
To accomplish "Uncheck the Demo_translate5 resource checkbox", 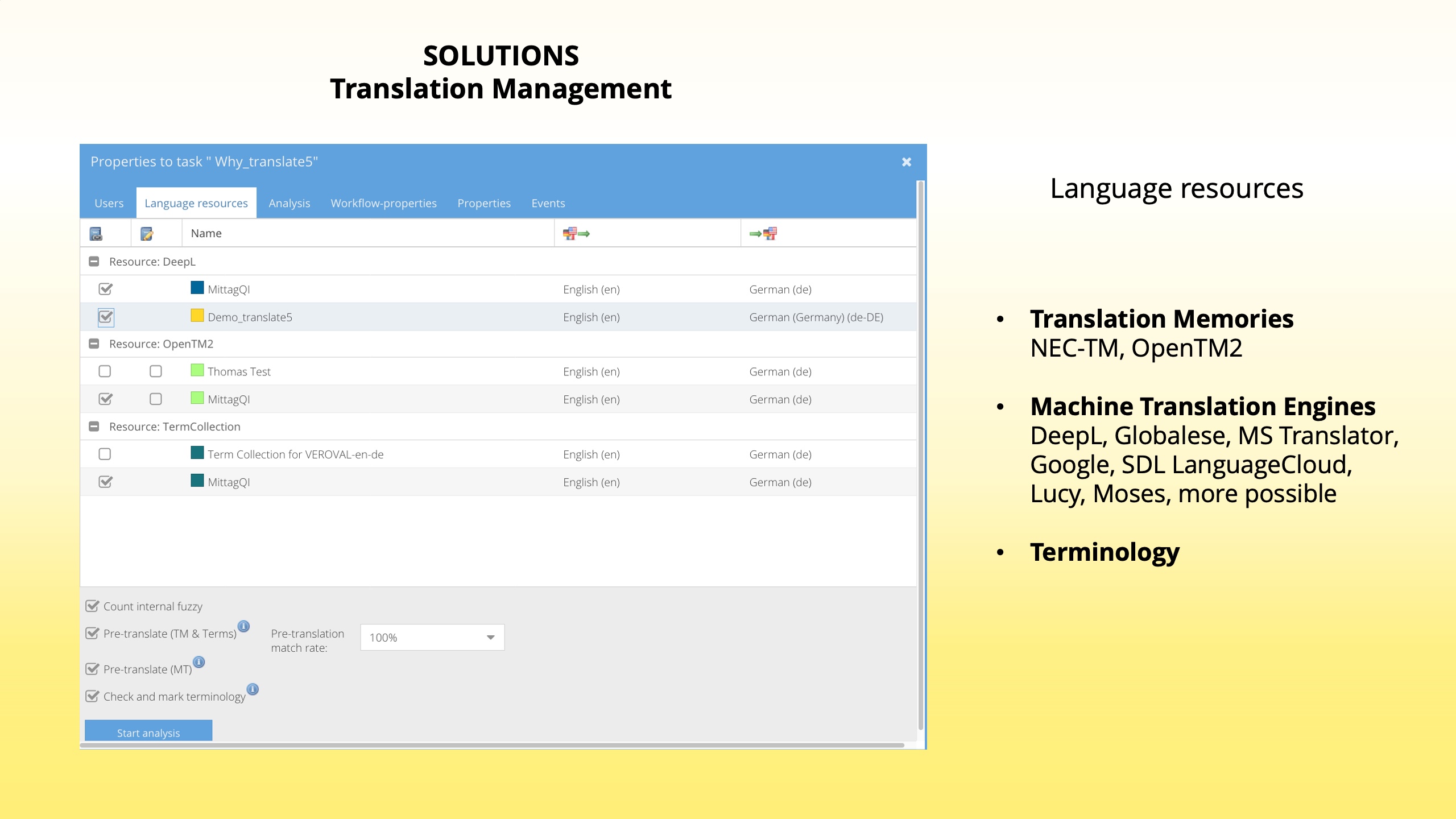I will coord(105,317).
